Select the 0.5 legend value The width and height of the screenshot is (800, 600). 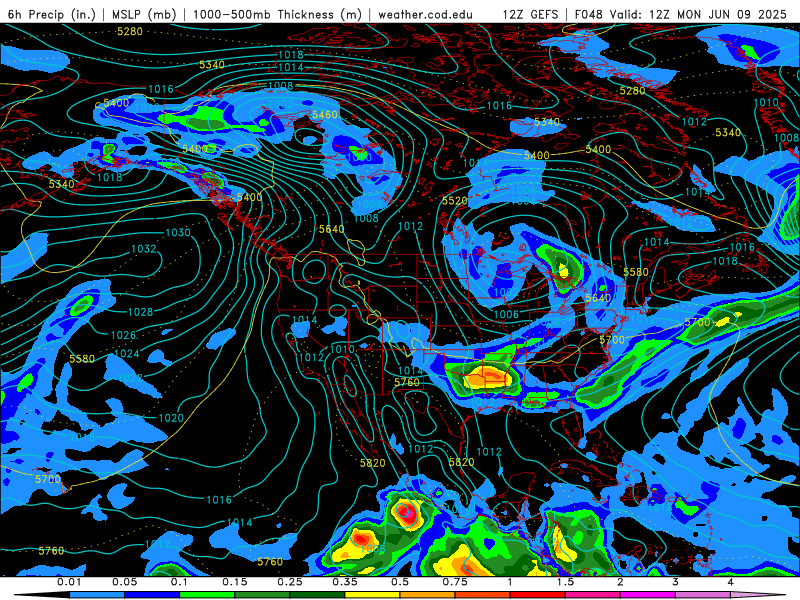(400, 582)
